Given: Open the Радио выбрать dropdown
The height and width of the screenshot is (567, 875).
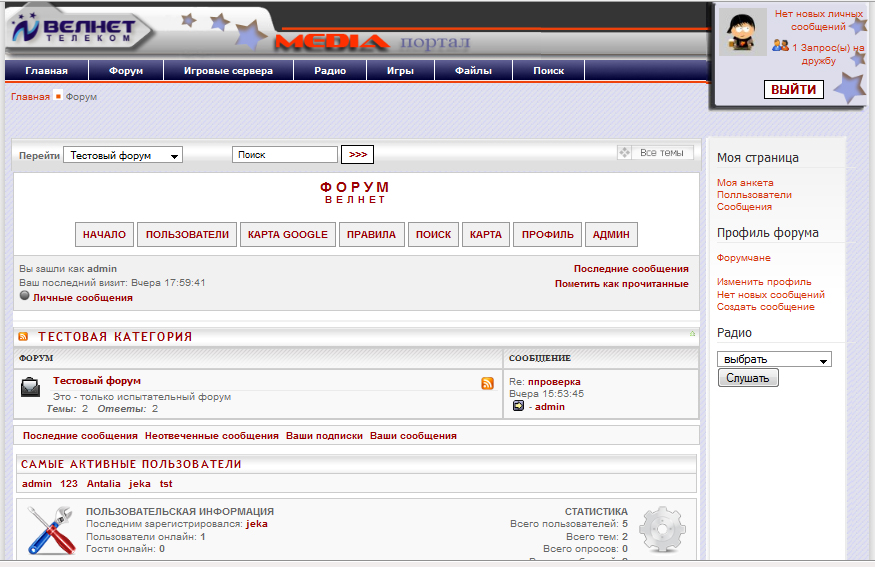Looking at the screenshot, I should coord(774,359).
